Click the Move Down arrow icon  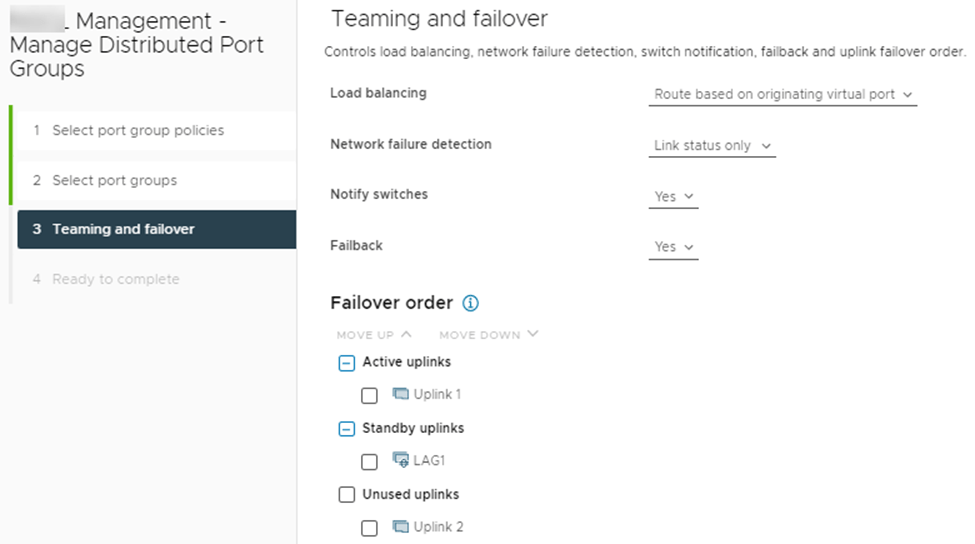532,334
